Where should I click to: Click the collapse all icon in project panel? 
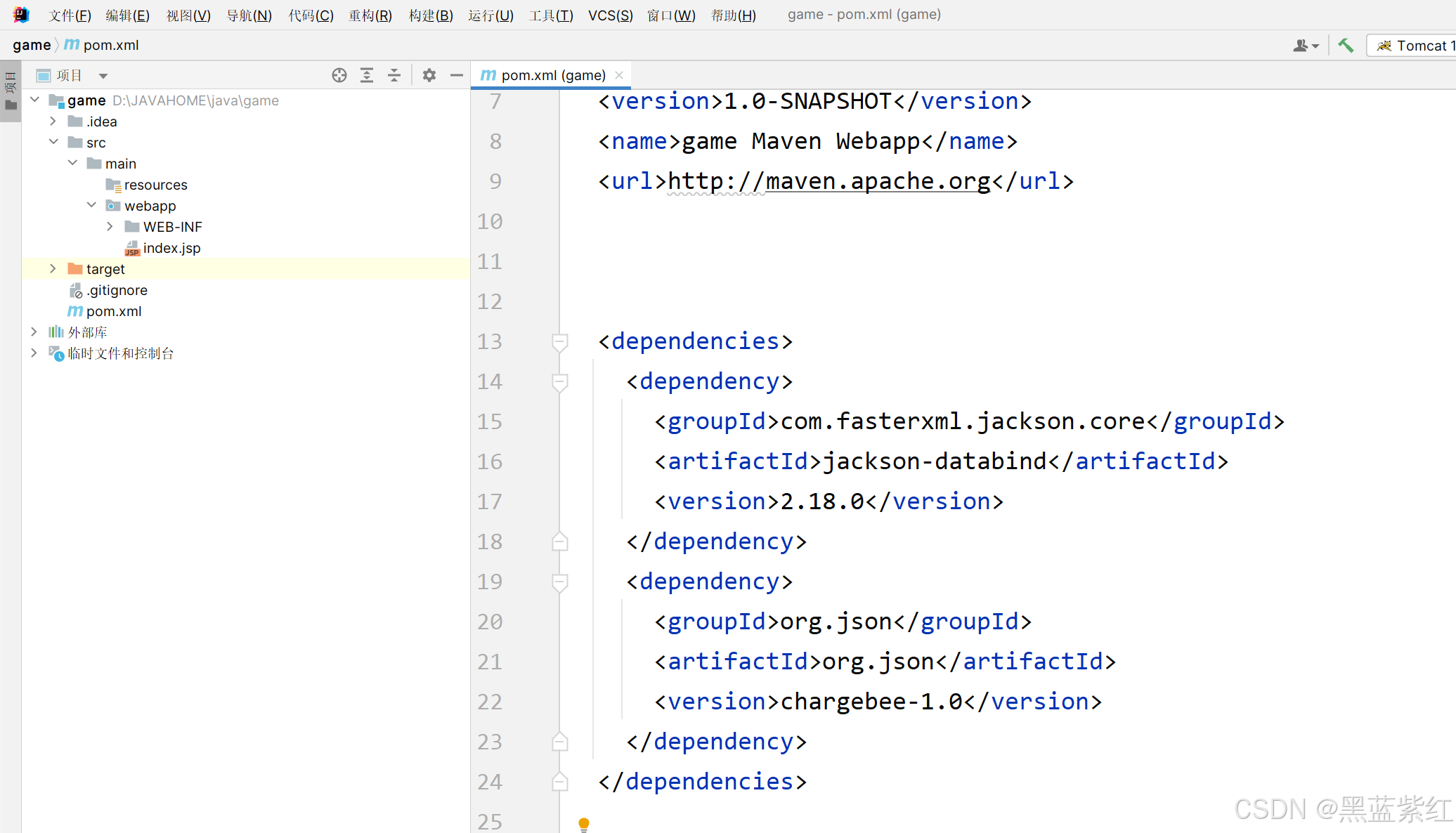(394, 75)
